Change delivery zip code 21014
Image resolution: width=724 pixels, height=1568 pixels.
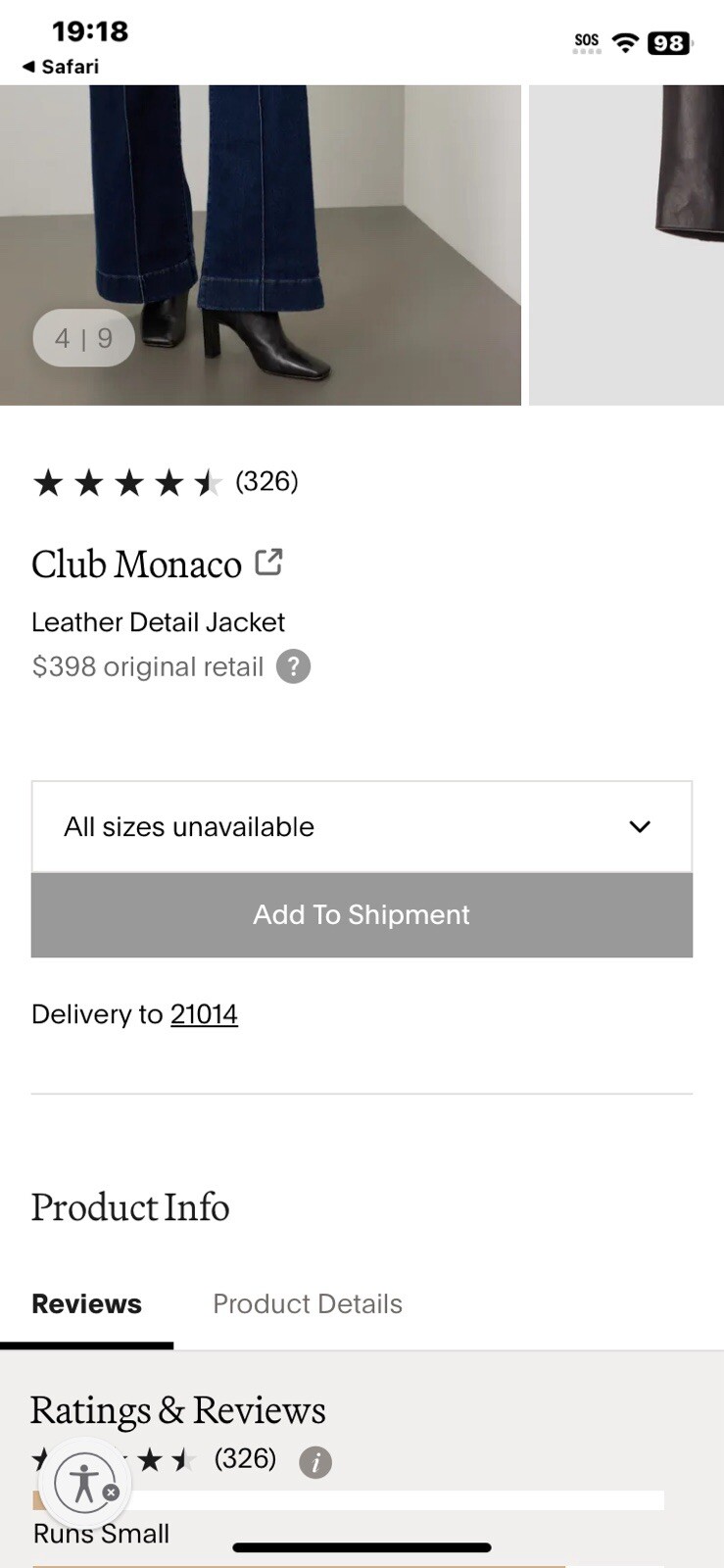pos(204,1014)
